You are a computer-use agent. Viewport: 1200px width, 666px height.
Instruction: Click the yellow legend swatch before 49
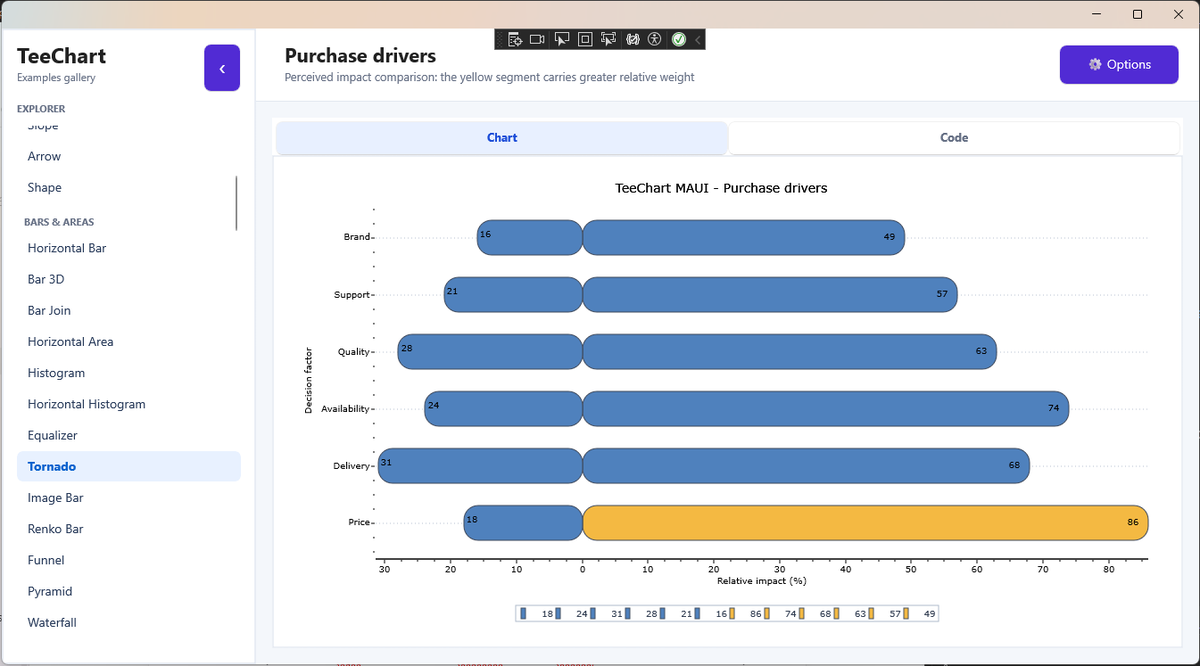906,613
